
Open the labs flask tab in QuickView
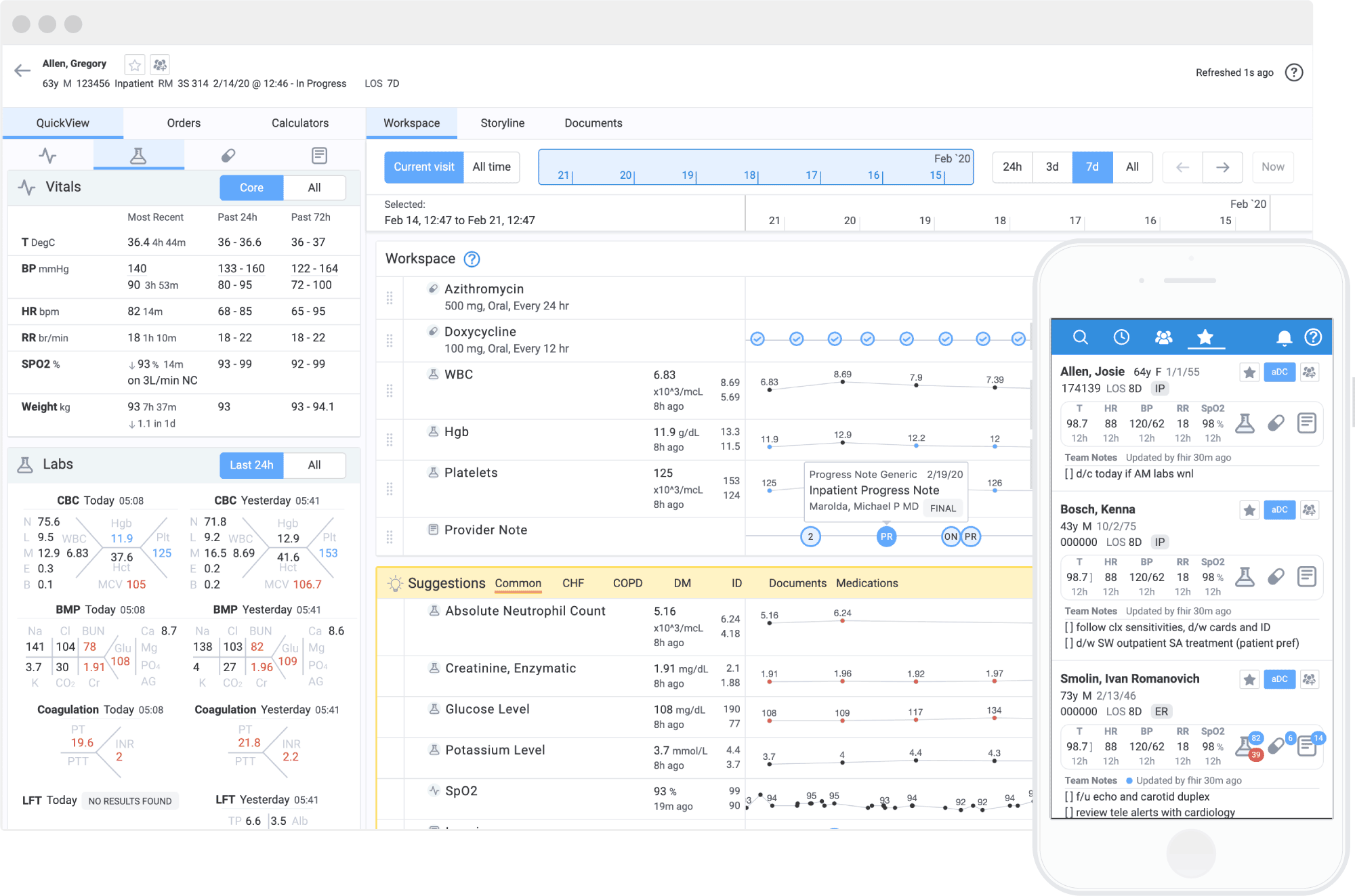[x=138, y=156]
